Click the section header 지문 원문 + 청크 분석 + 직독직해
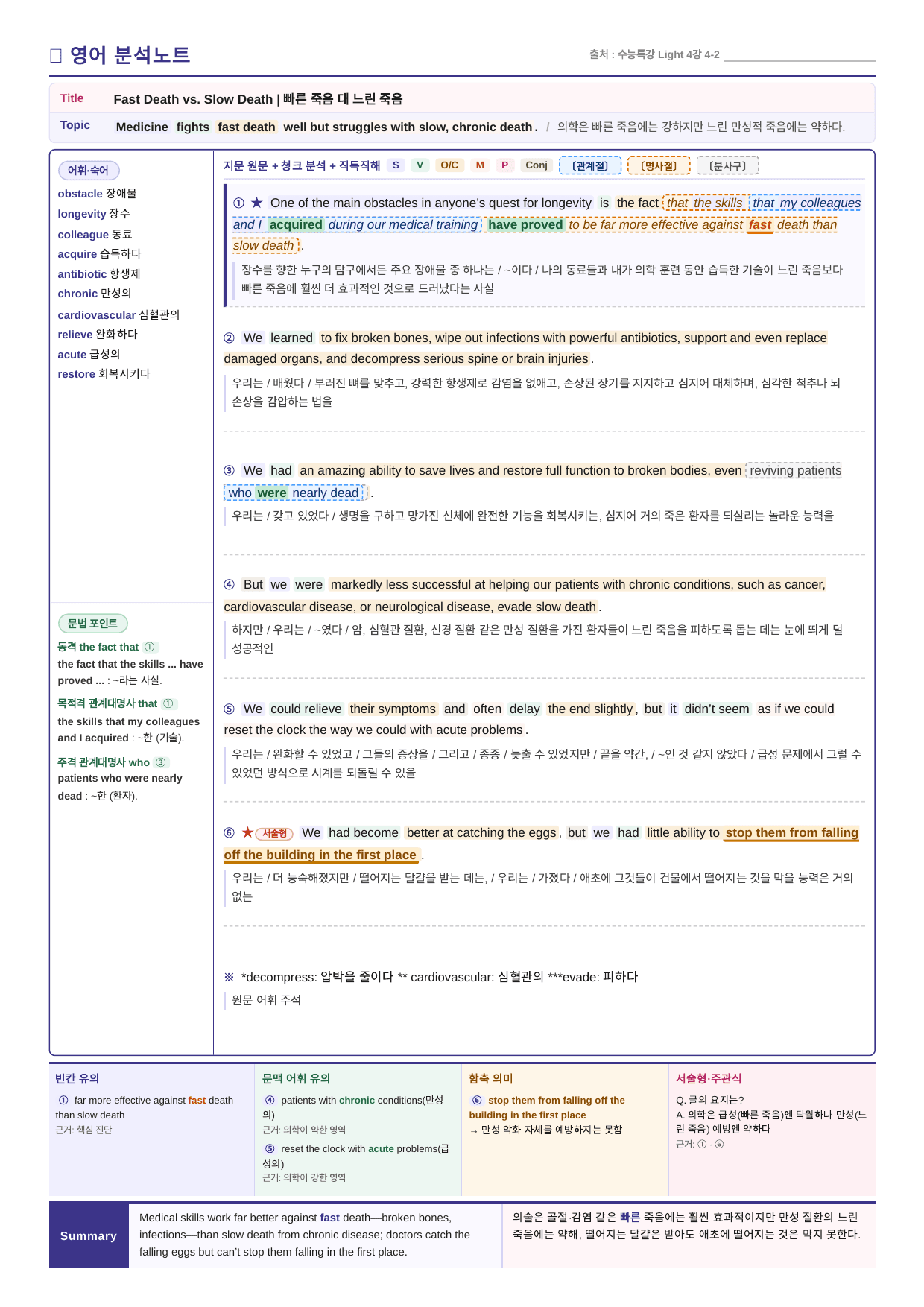924x1307 pixels. pyautogui.click(x=302, y=165)
